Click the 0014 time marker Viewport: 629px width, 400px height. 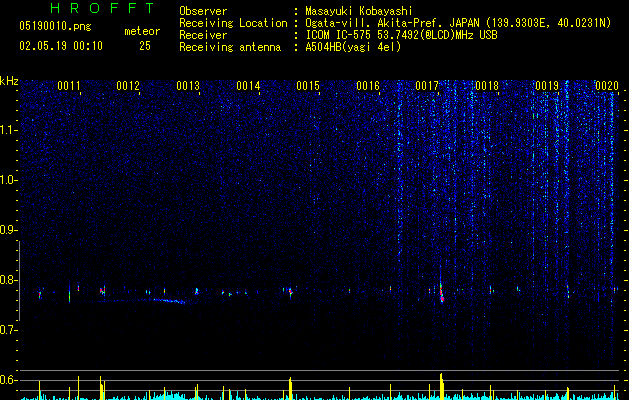point(248,85)
